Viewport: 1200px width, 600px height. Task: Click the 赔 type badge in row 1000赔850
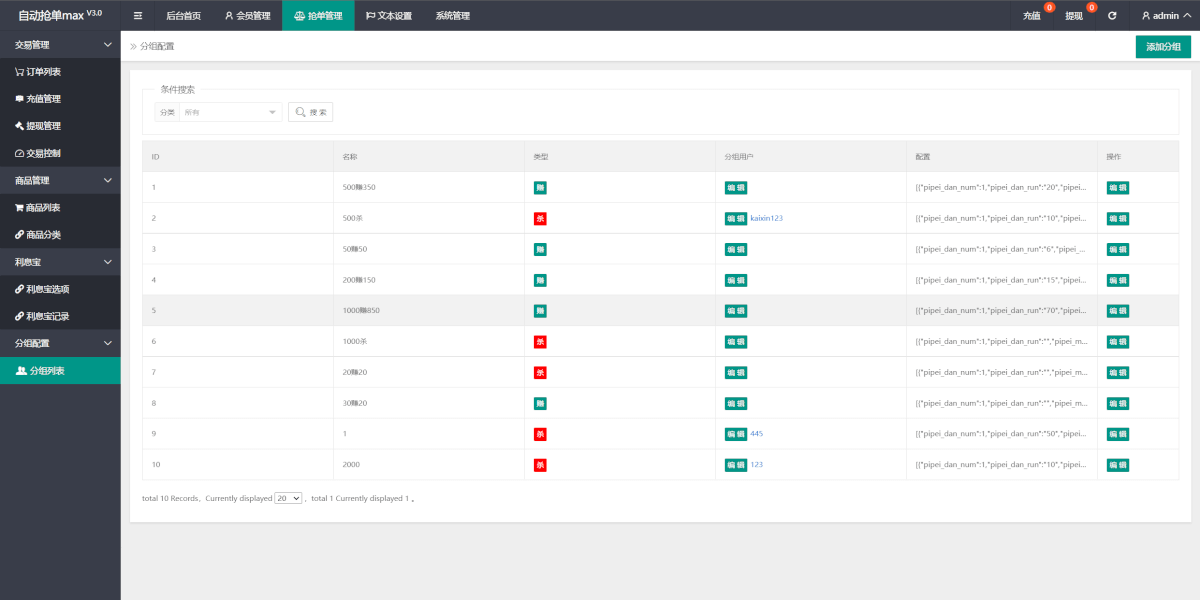click(540, 311)
